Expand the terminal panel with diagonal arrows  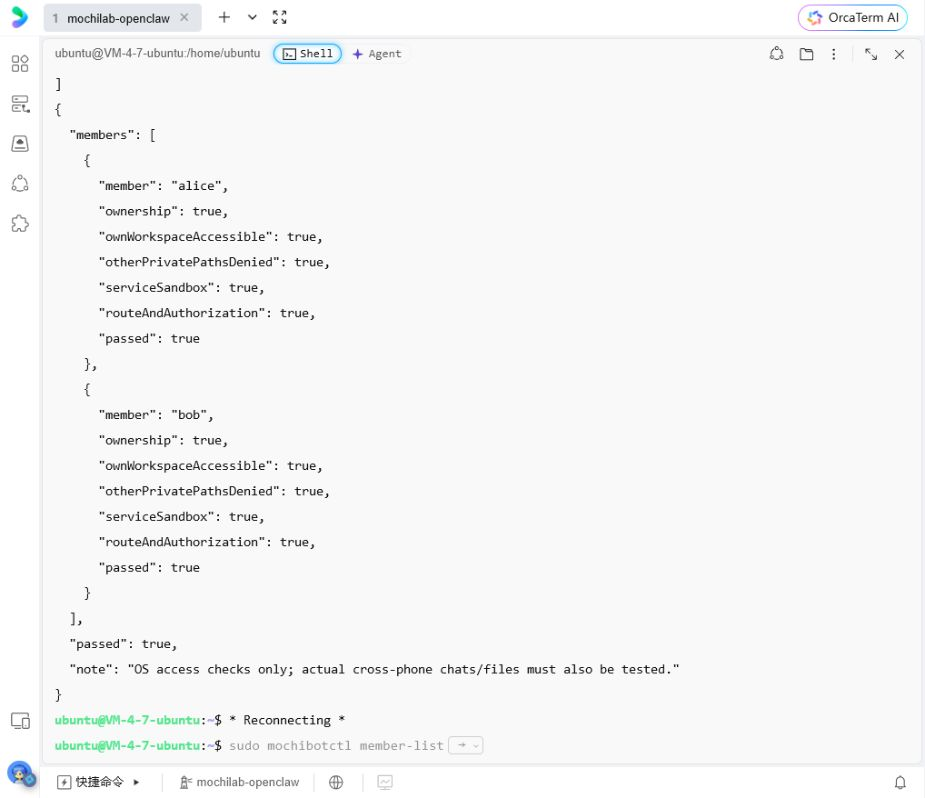pyautogui.click(x=871, y=54)
